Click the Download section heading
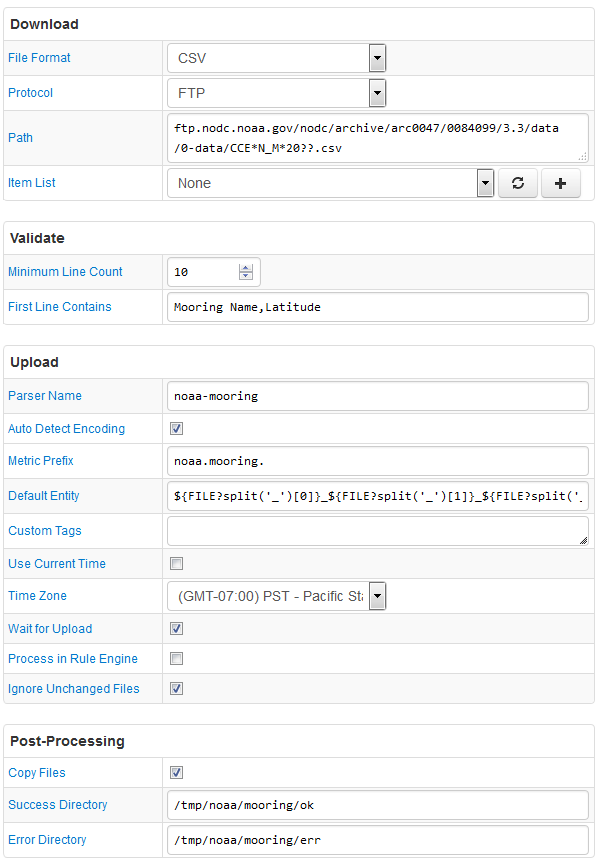Viewport: 597px width, 863px height. 44,24
